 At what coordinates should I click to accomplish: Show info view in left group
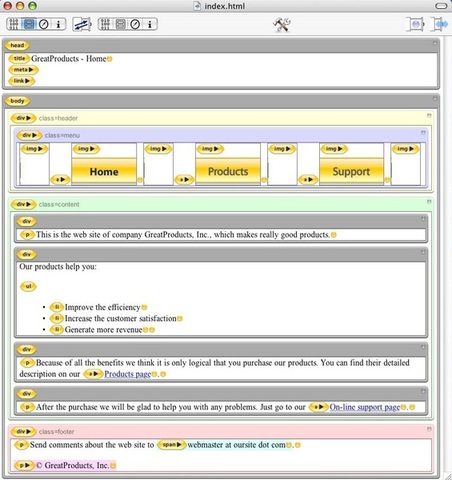(58, 24)
